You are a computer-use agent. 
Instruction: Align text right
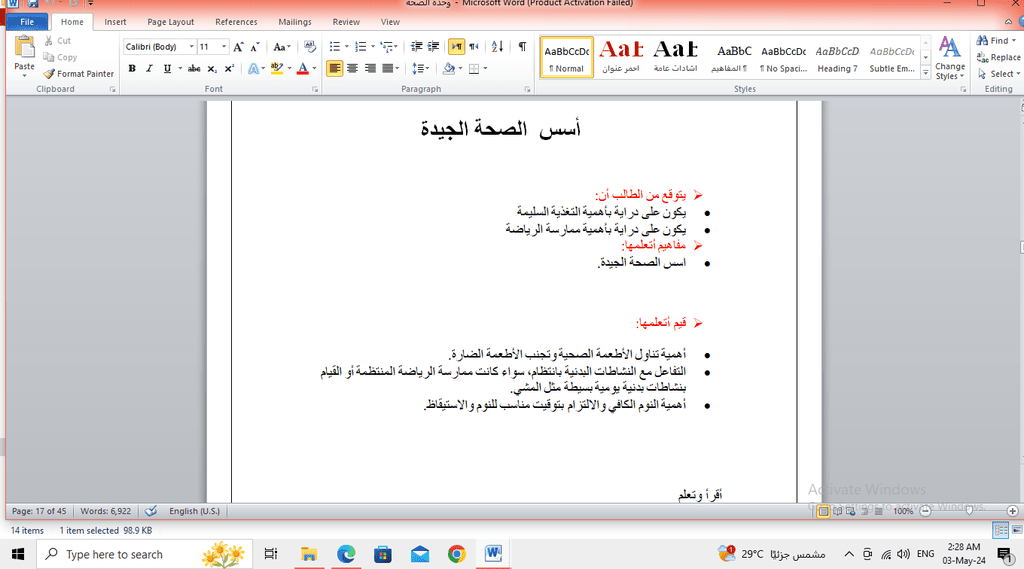tap(370, 69)
